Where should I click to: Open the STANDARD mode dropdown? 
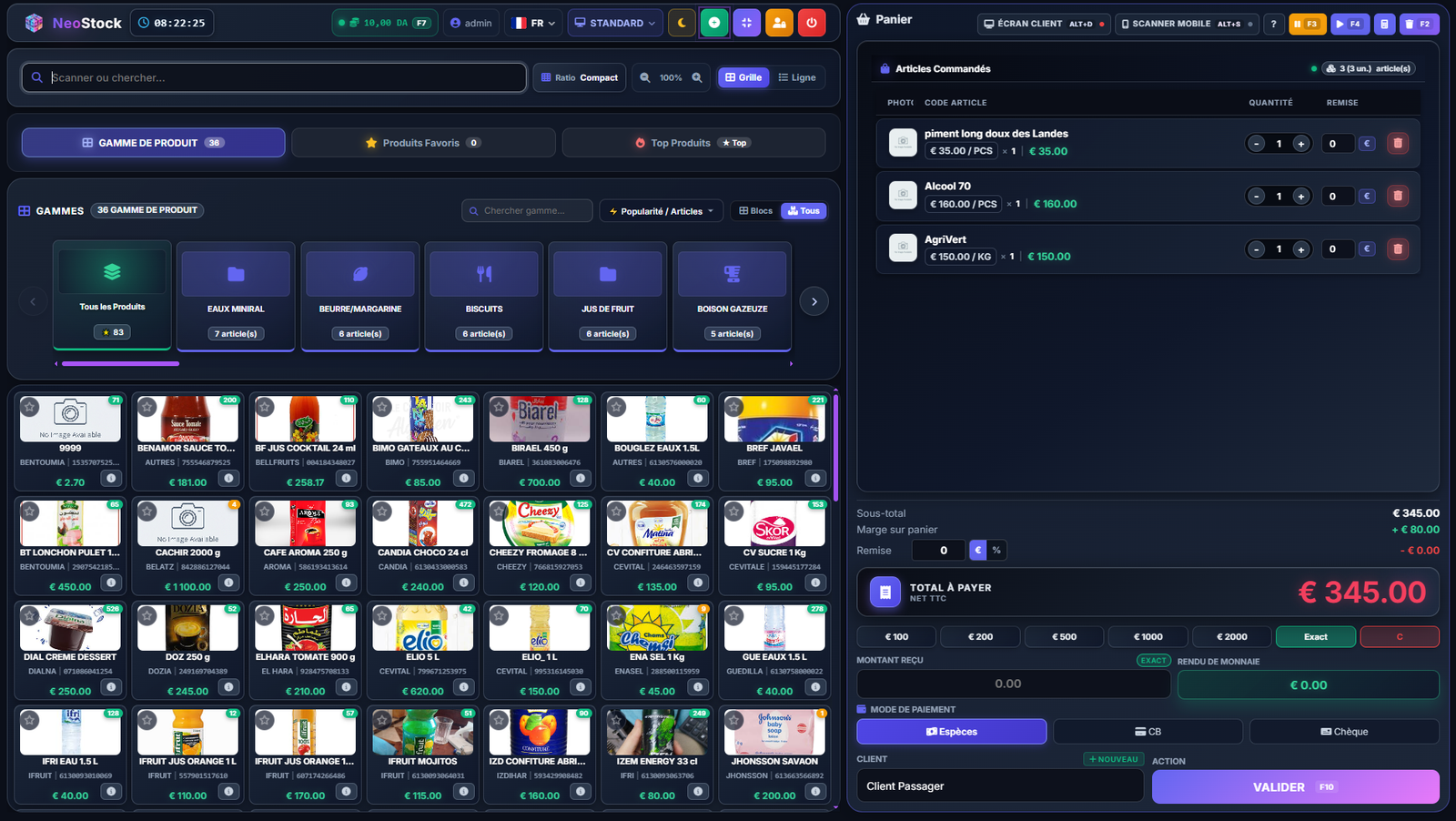614,23
